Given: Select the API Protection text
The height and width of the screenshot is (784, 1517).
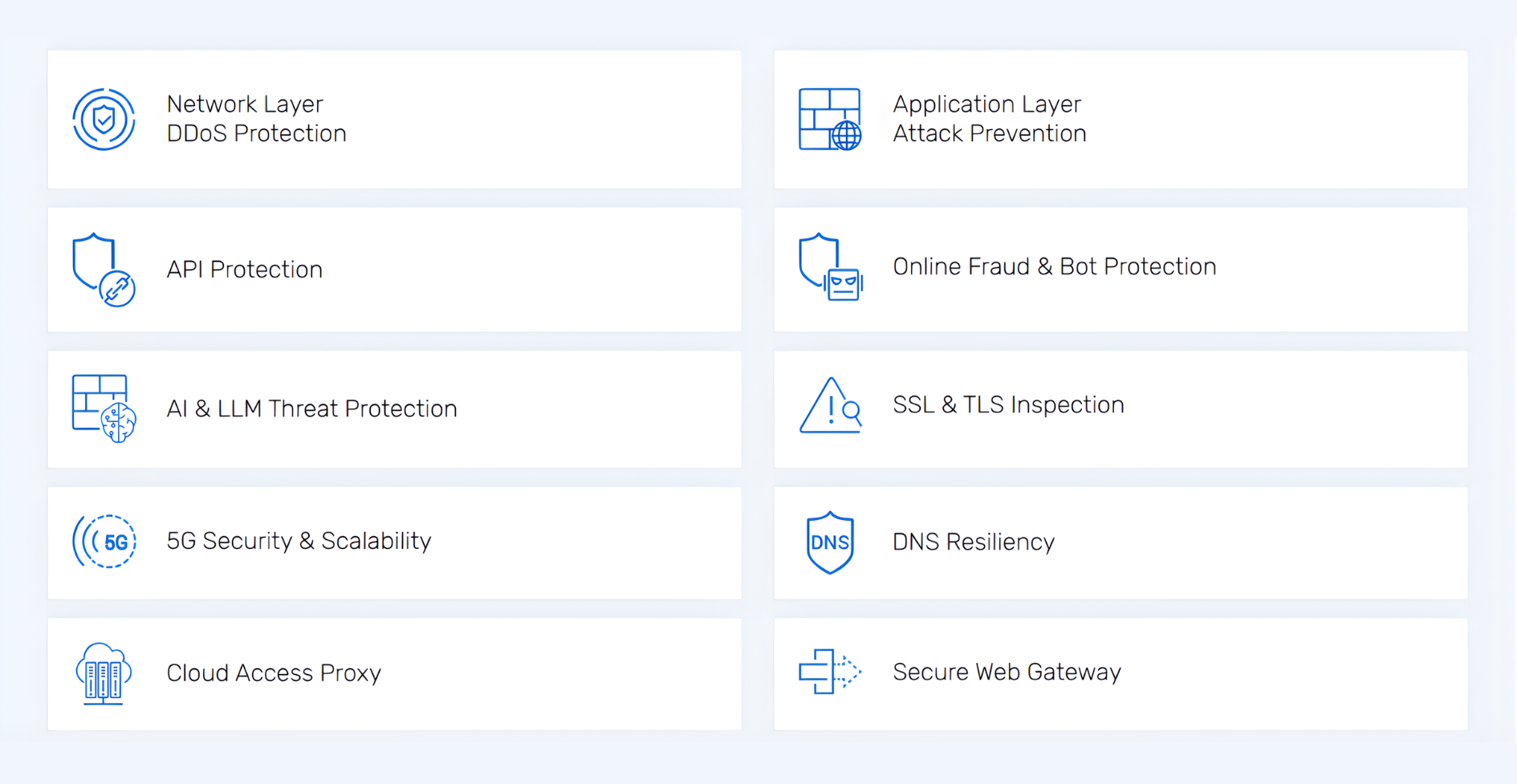Looking at the screenshot, I should click(x=244, y=270).
